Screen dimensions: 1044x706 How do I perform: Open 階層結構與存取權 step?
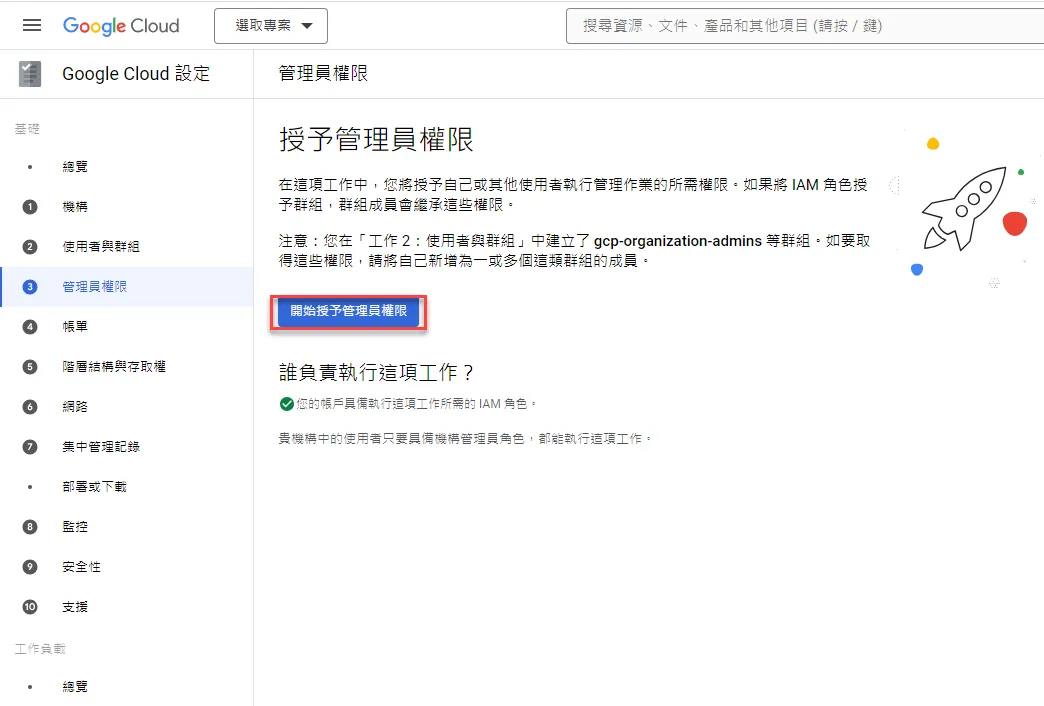114,366
